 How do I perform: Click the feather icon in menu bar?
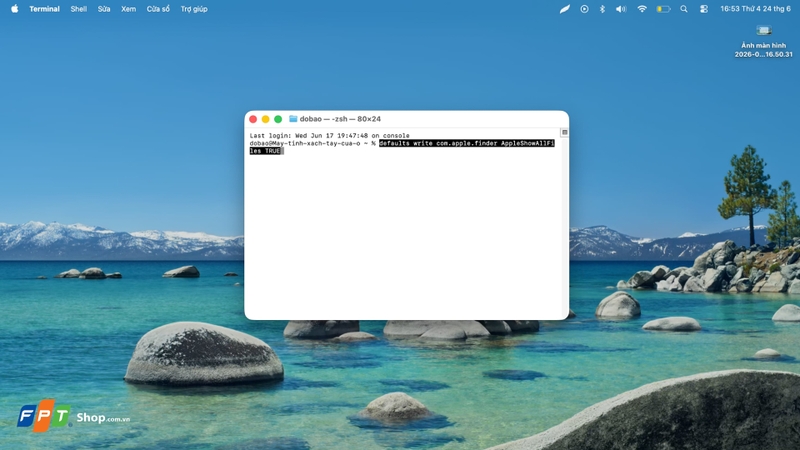click(x=565, y=9)
